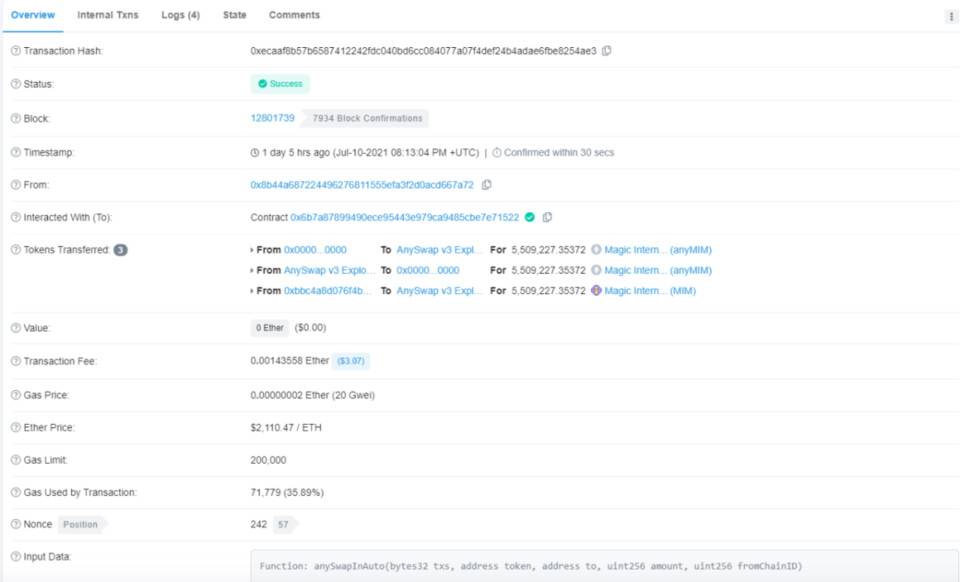The image size is (960, 582).
Task: Click the help icon beside Ether Price
Action: click(x=15, y=428)
